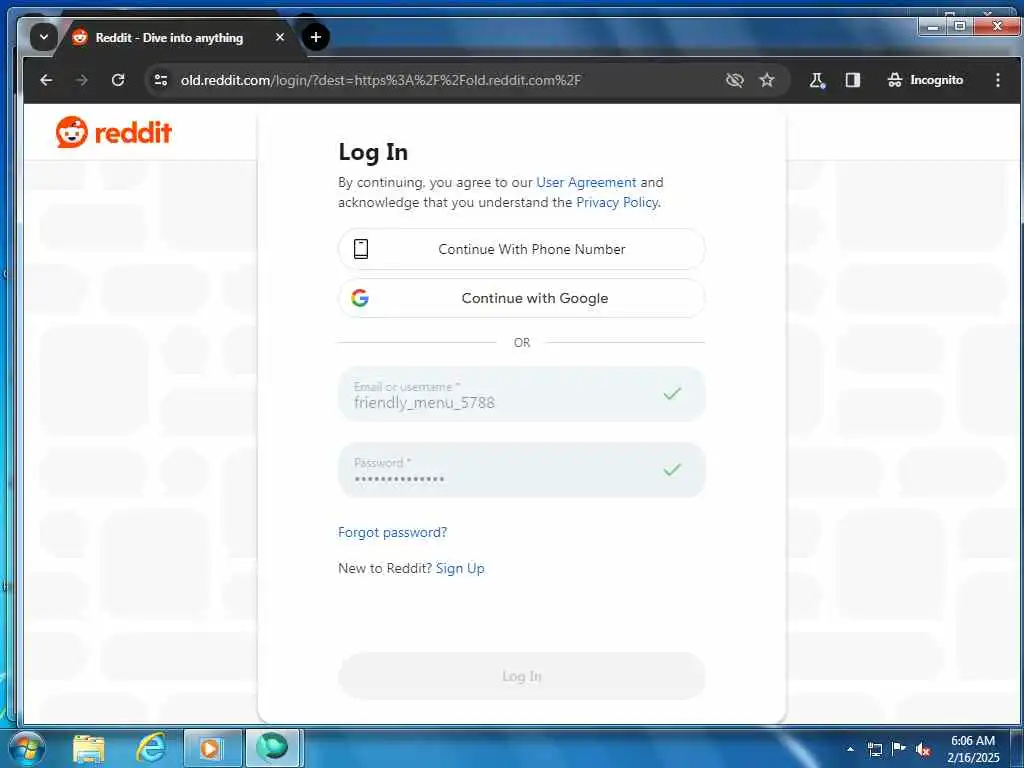The width and height of the screenshot is (1024, 768).
Task: Launch Internet Explorer from the taskbar
Action: point(150,748)
